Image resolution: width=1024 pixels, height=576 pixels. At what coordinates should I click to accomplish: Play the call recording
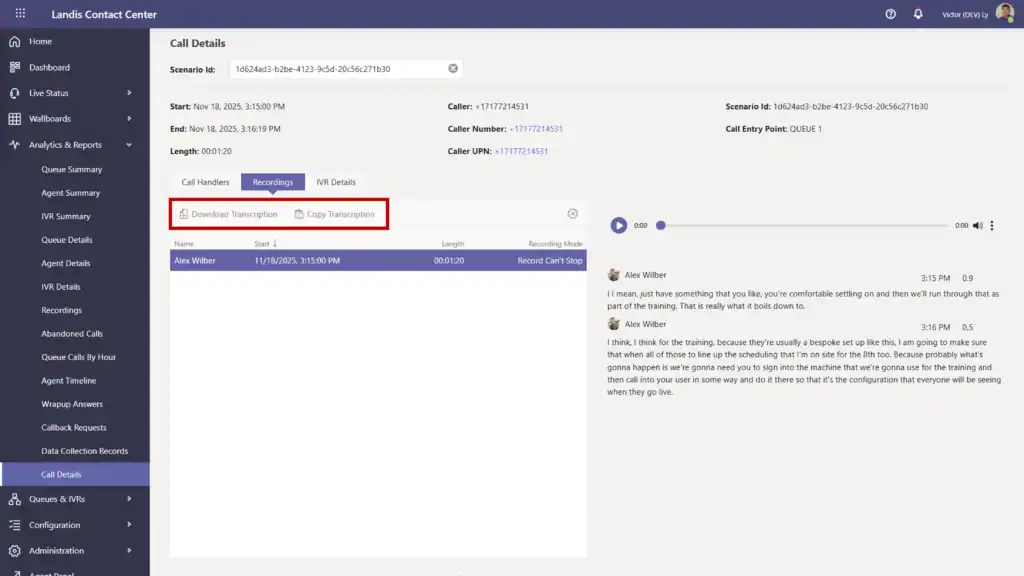coord(619,226)
